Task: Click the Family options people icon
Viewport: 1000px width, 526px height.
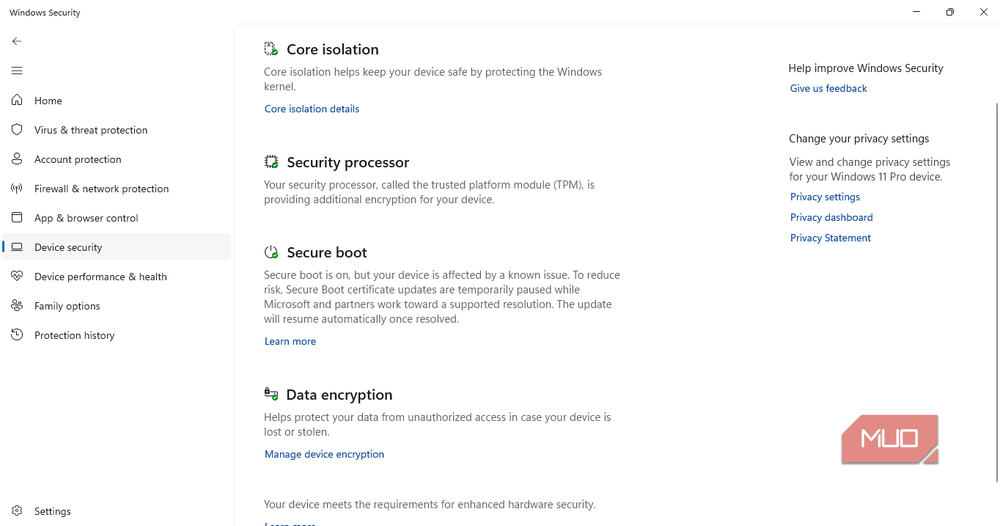Action: point(17,305)
